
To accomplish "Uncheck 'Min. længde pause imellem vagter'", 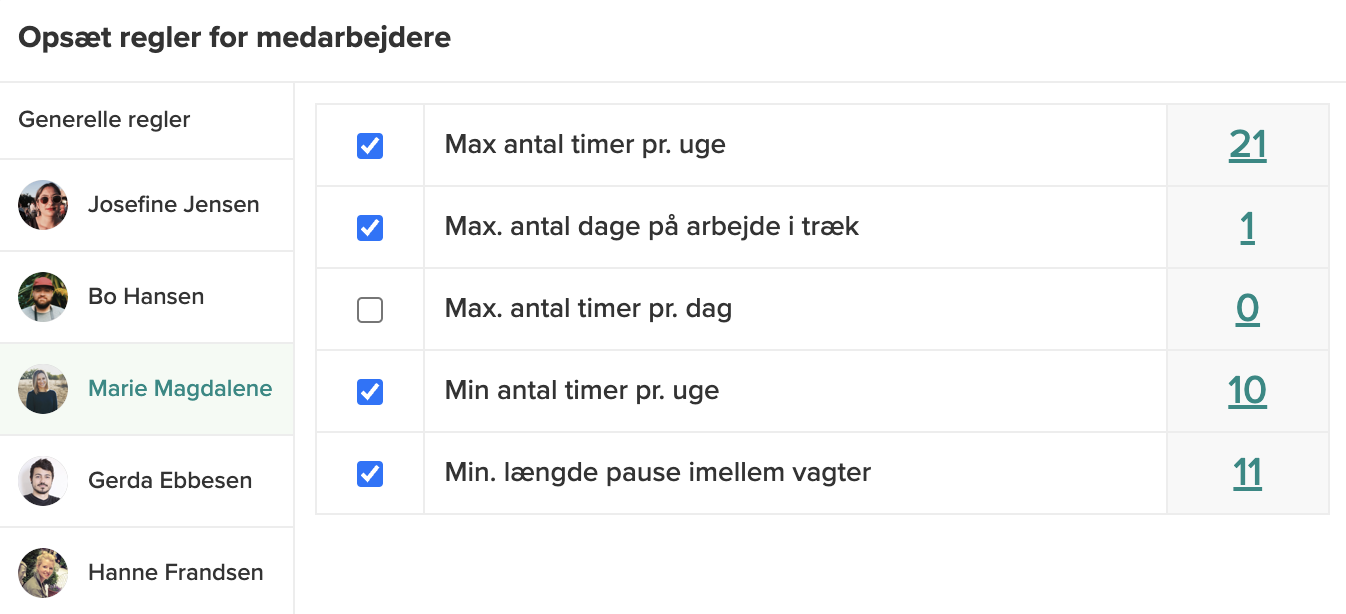I will point(370,473).
